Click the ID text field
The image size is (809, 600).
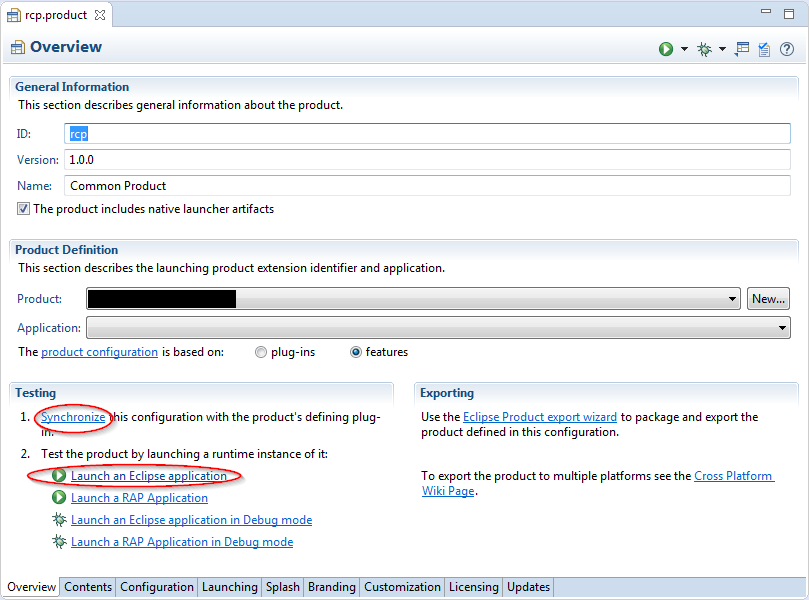427,134
